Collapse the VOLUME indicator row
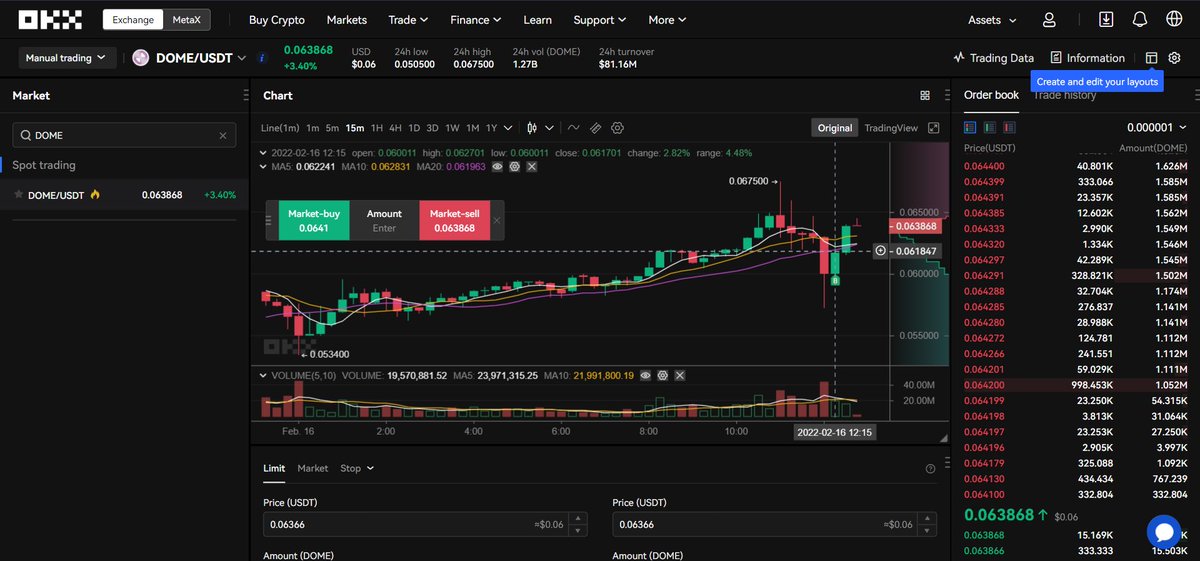 (264, 375)
